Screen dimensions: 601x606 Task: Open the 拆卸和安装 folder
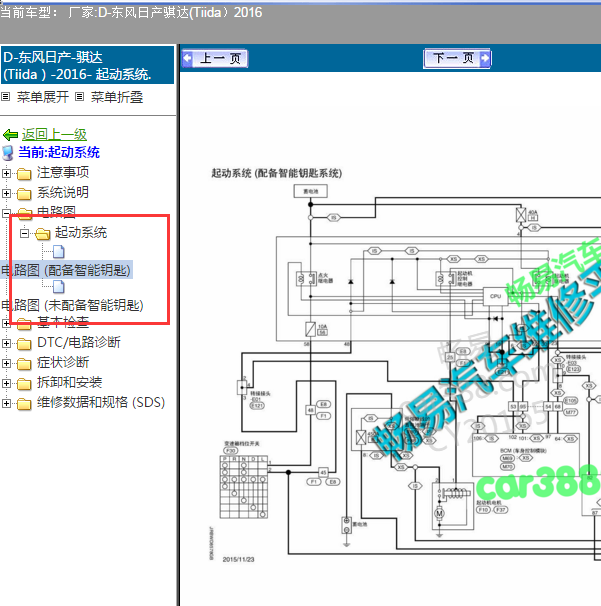[x=69, y=382]
